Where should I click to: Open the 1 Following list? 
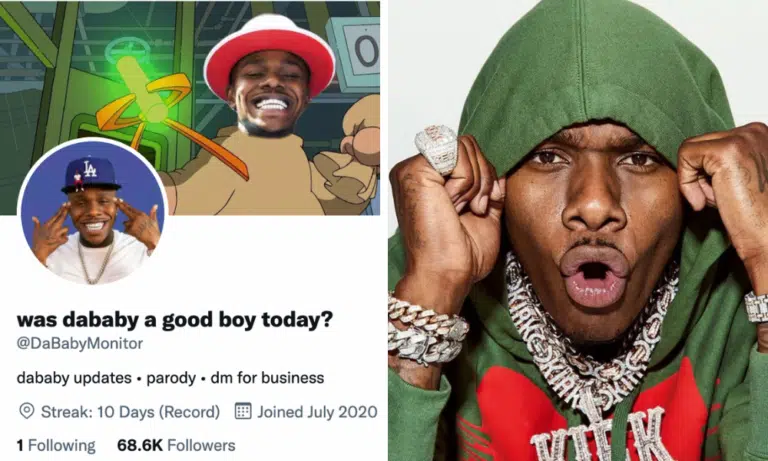tap(56, 445)
